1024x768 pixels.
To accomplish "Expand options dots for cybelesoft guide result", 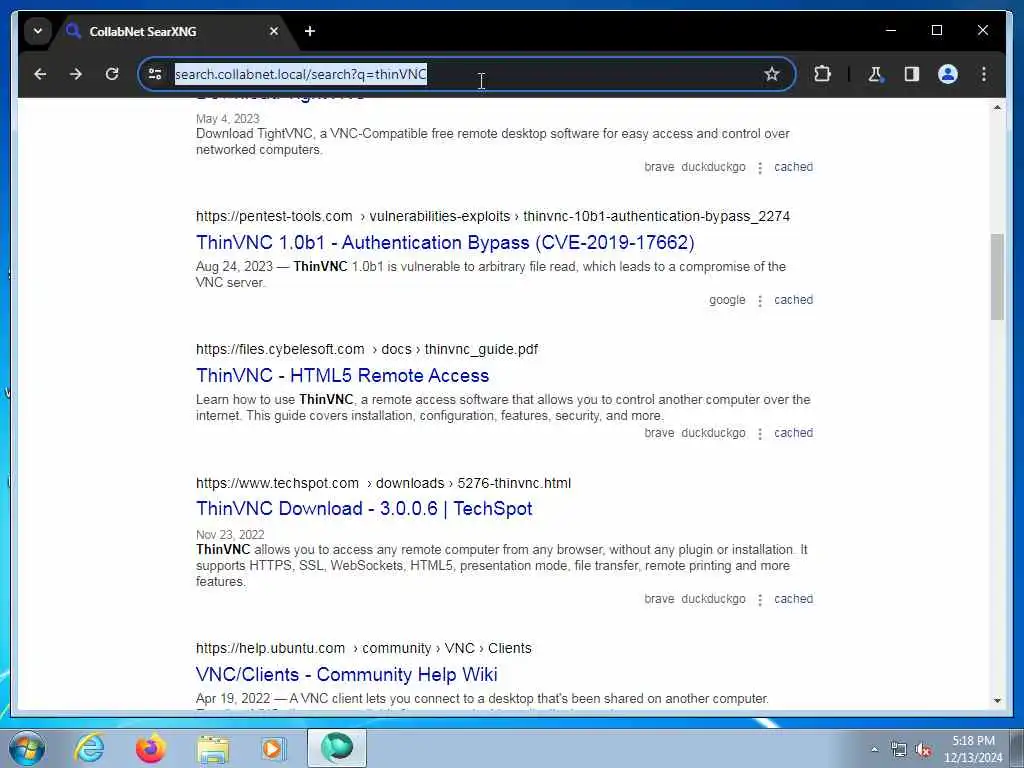I will click(x=760, y=434).
